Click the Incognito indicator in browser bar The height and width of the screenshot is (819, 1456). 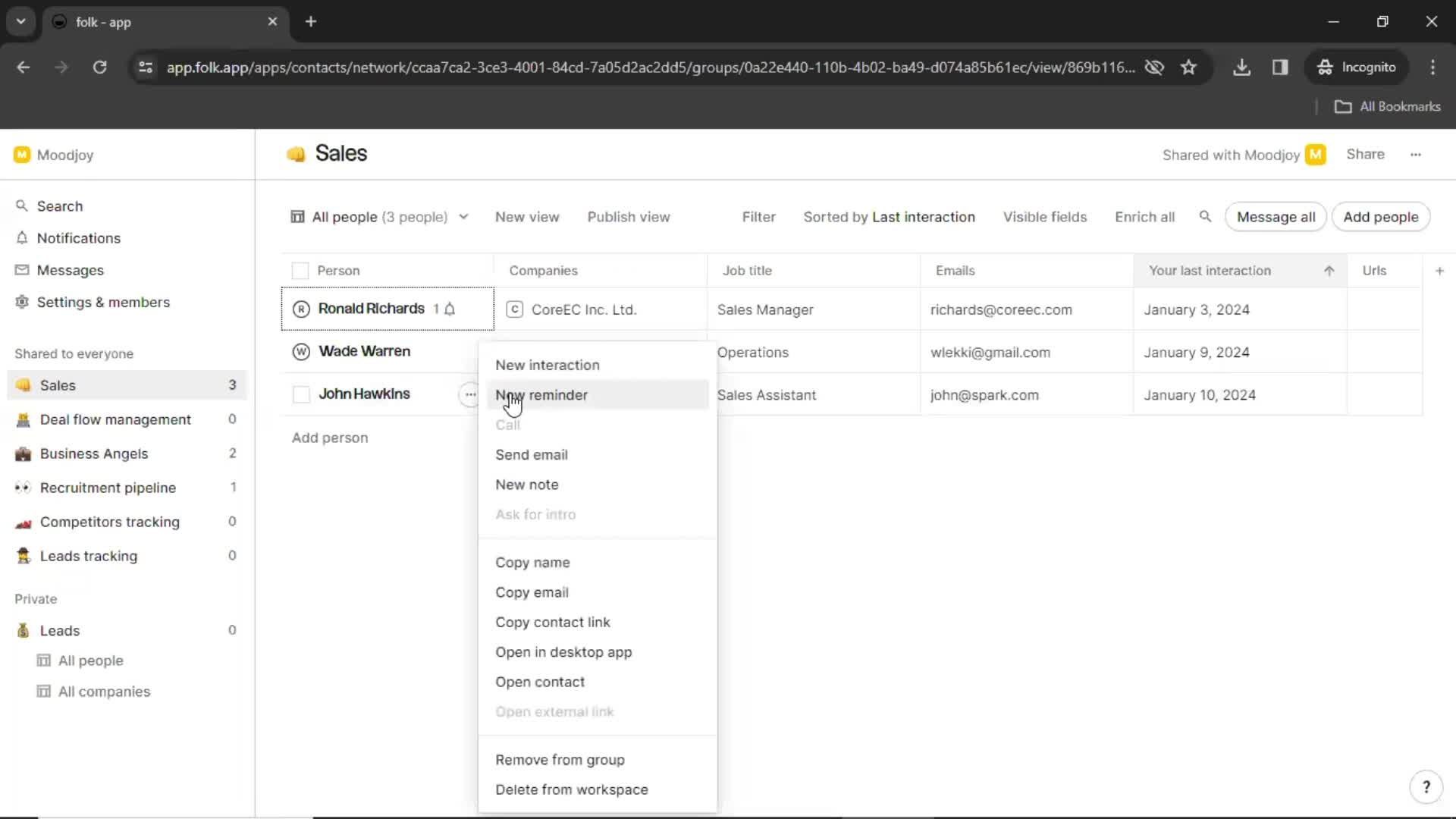click(1369, 67)
